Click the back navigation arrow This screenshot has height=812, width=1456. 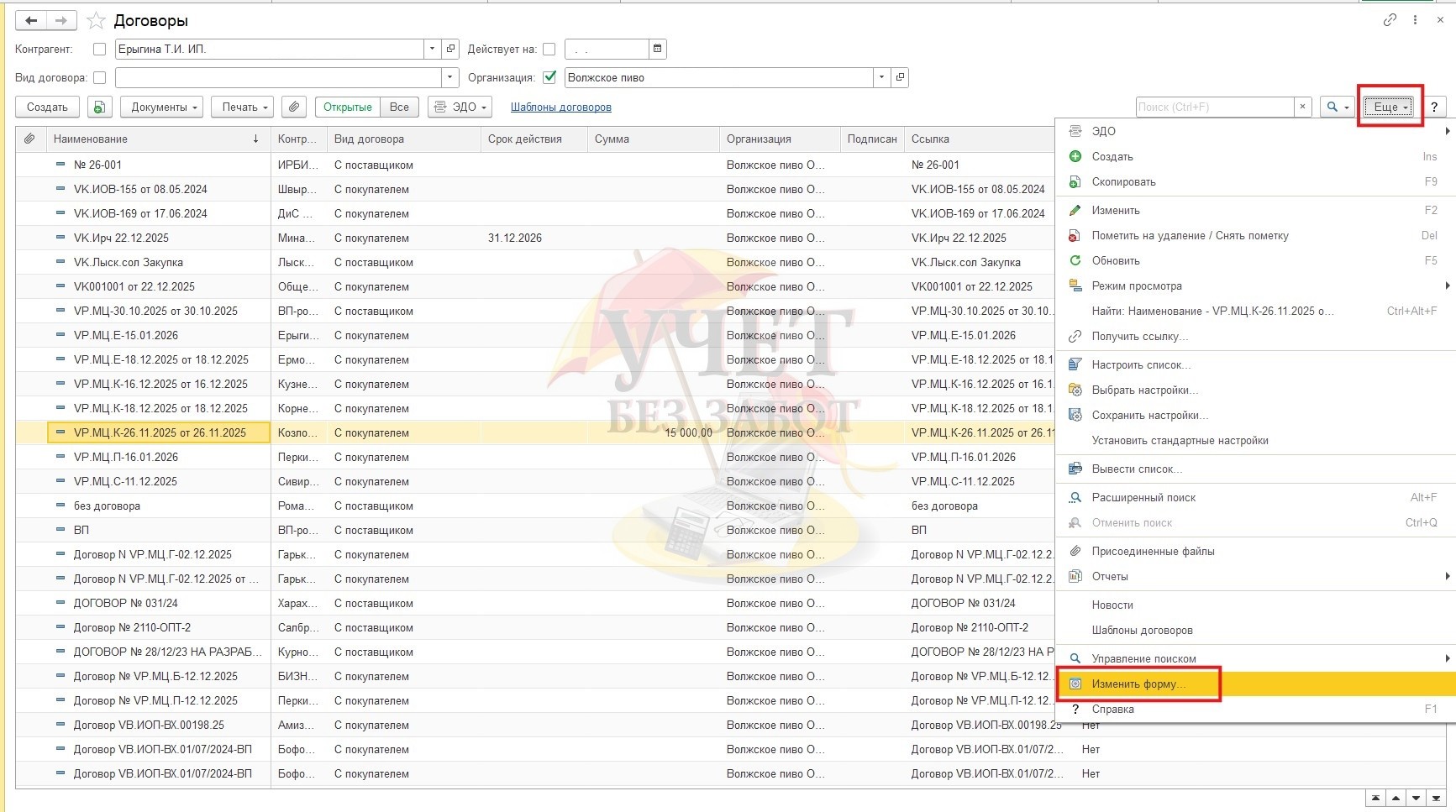31,21
